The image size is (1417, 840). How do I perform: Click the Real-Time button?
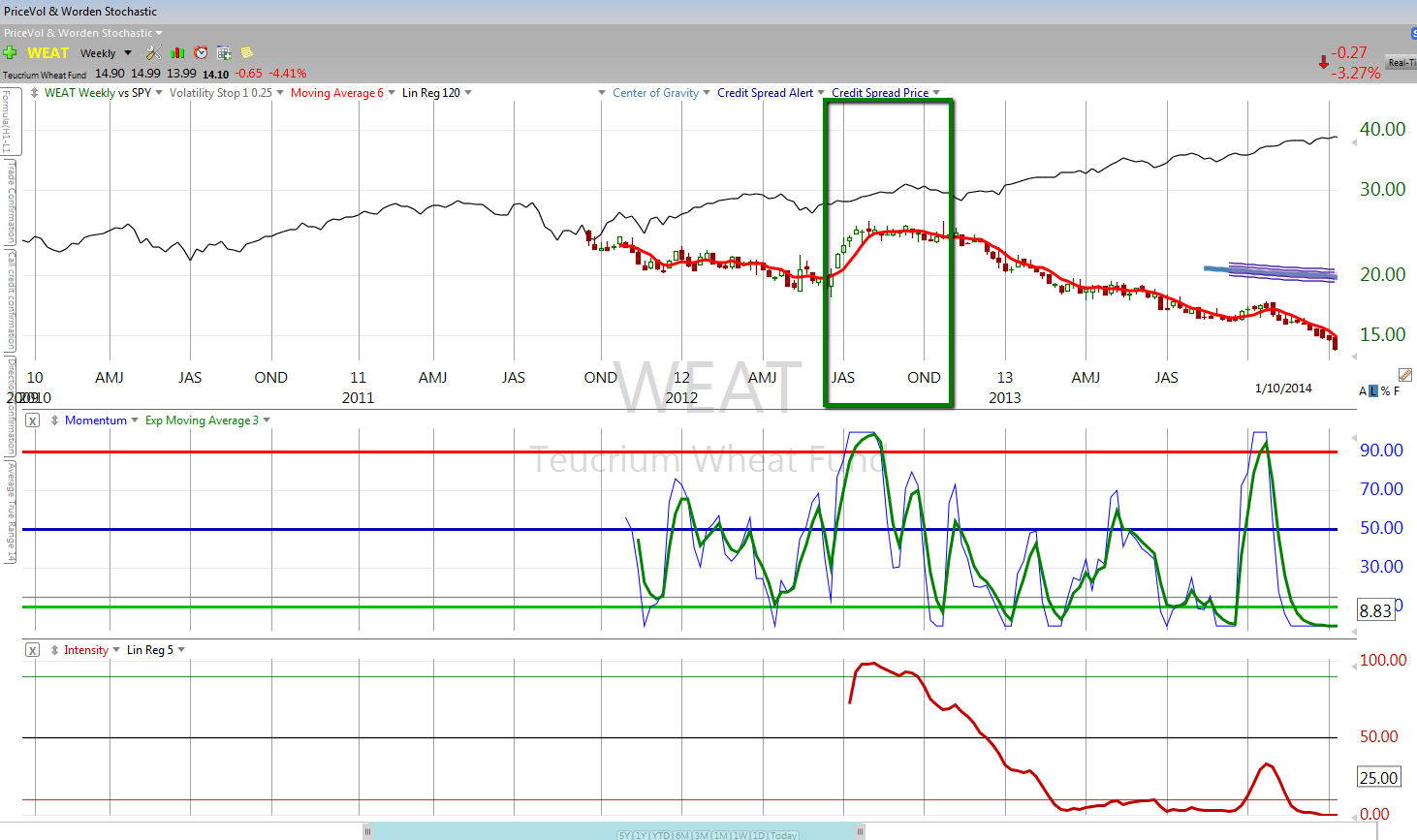click(1401, 62)
